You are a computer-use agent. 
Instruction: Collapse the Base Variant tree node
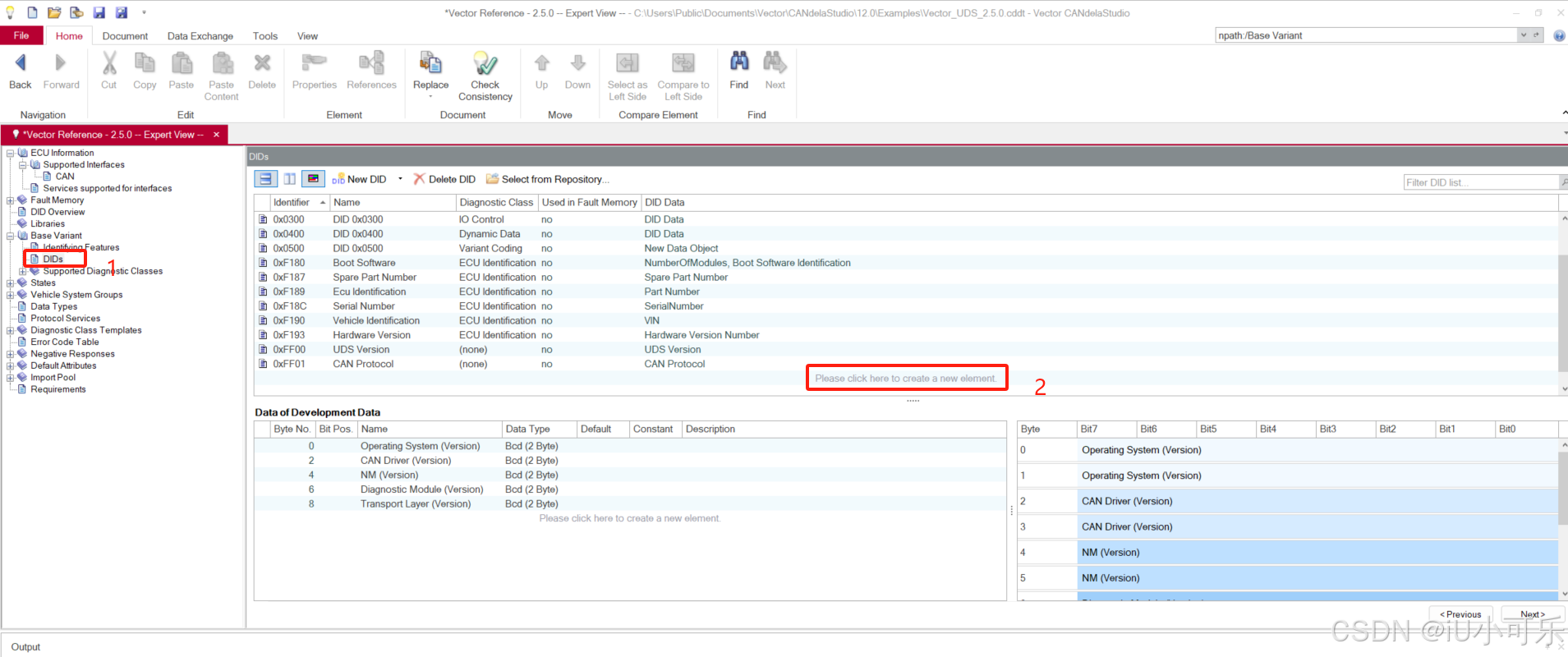coord(10,236)
